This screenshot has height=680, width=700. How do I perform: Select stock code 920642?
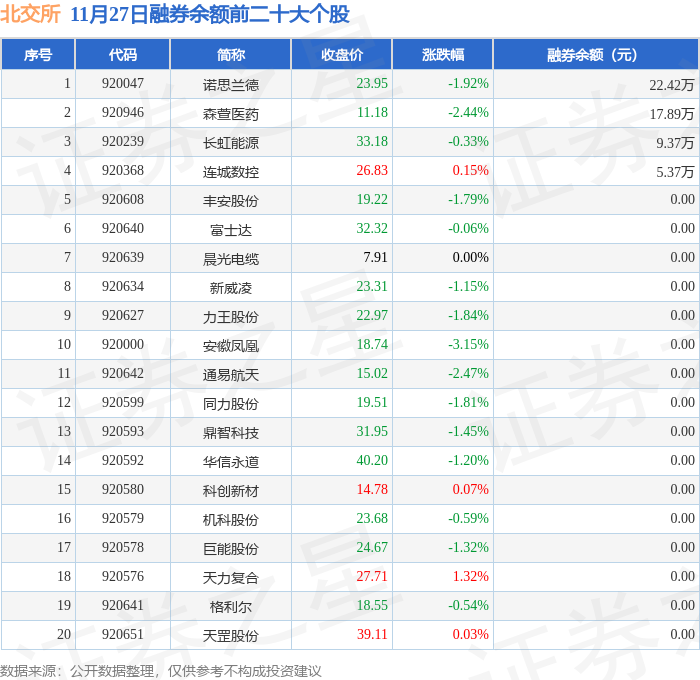click(x=123, y=374)
